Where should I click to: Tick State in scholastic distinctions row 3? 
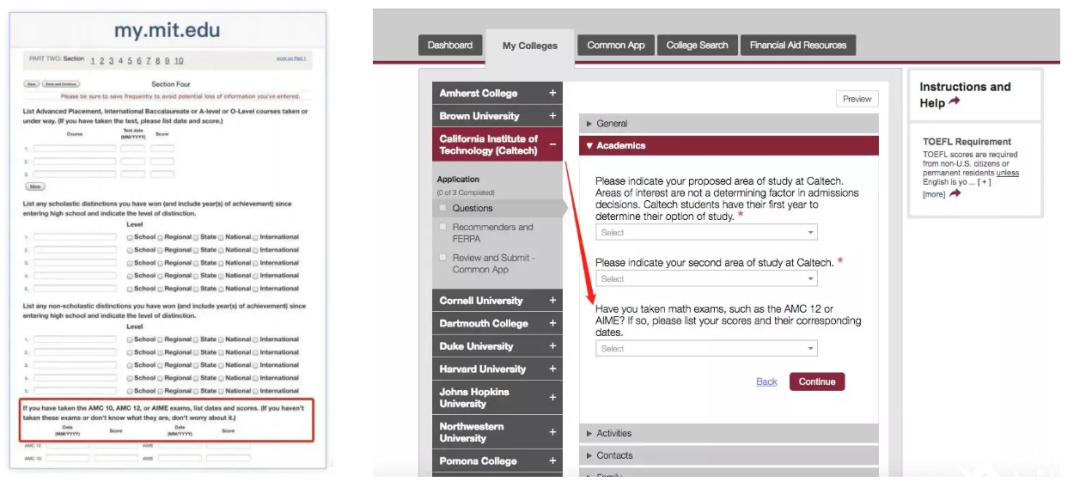[x=196, y=263]
